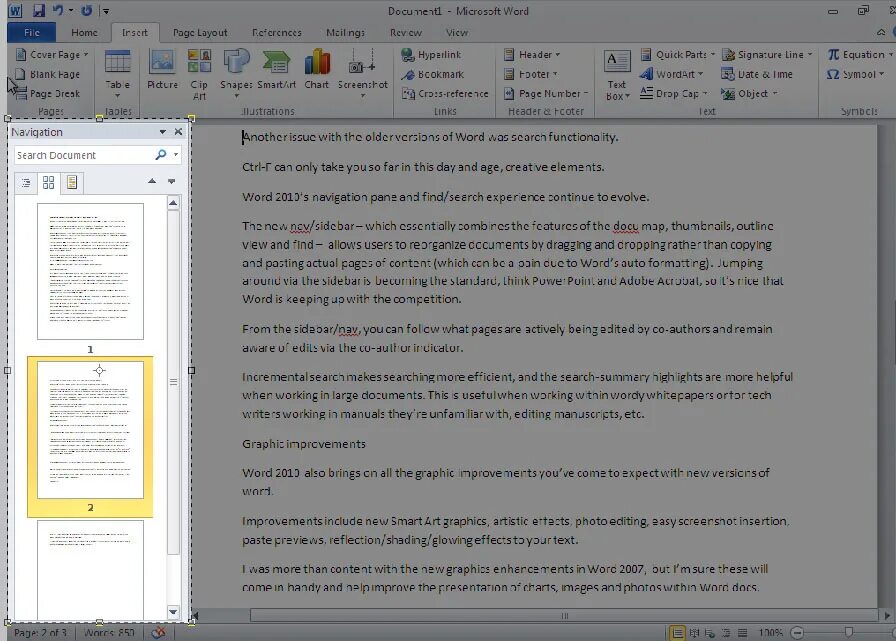896x641 pixels.
Task: Switch to Draft view in status bar
Action: [742, 632]
